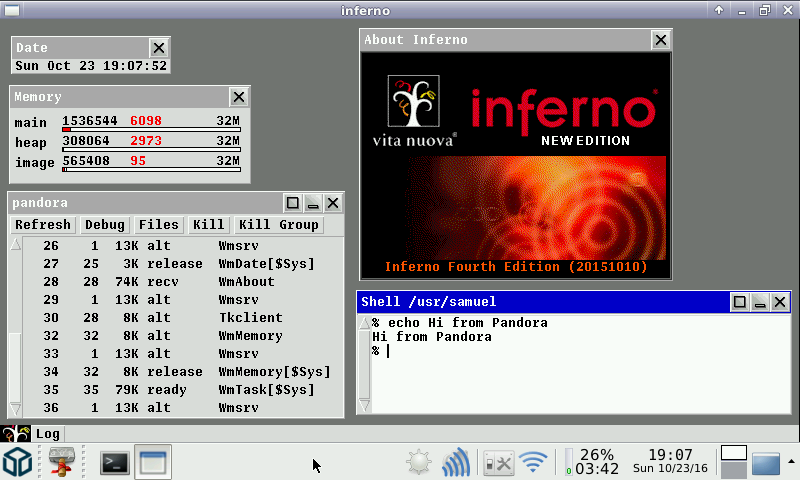Click scroll-down arrow in Shell window
This screenshot has height=480, width=800.
click(x=364, y=406)
